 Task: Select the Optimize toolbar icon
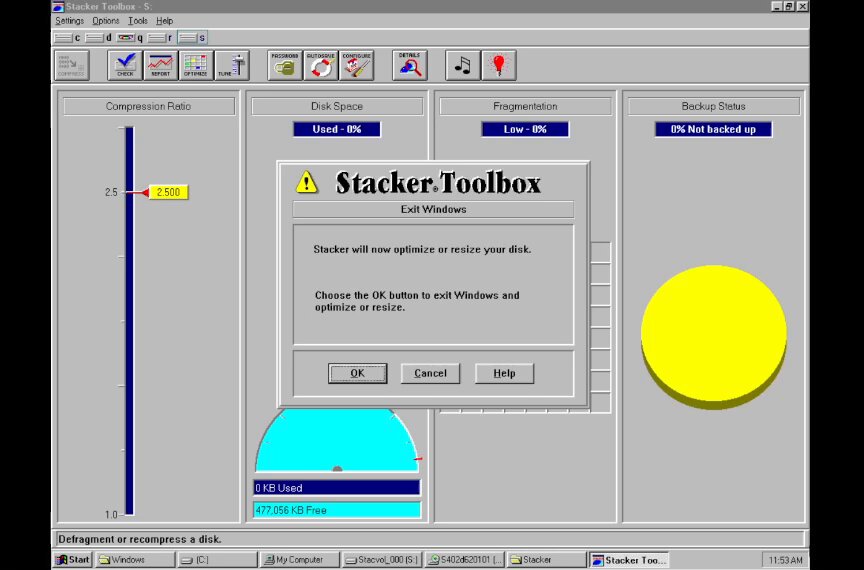(x=196, y=66)
